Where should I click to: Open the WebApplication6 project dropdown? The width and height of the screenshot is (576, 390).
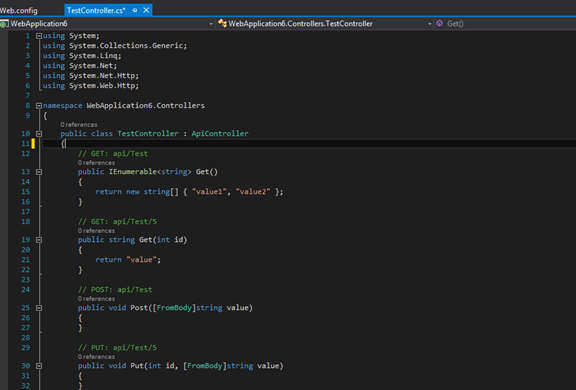click(211, 24)
